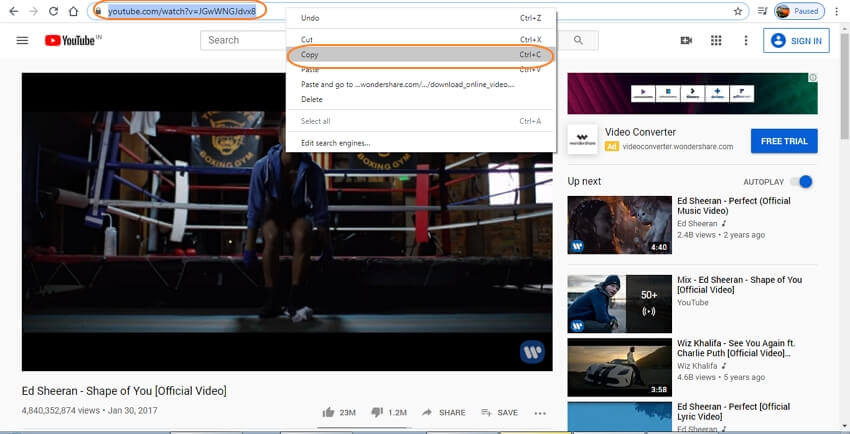Open the Wondershare ad logo
This screenshot has height=434, width=850.
(x=582, y=140)
